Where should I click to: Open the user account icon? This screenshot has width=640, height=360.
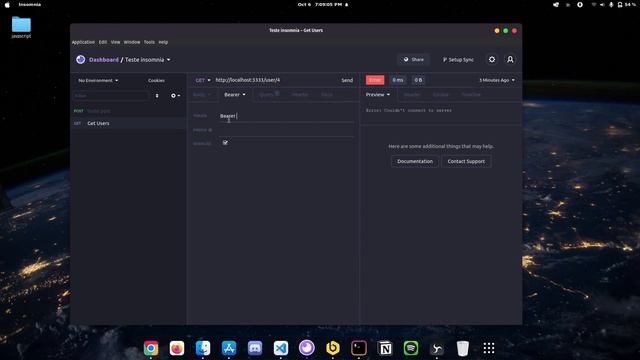pos(510,60)
